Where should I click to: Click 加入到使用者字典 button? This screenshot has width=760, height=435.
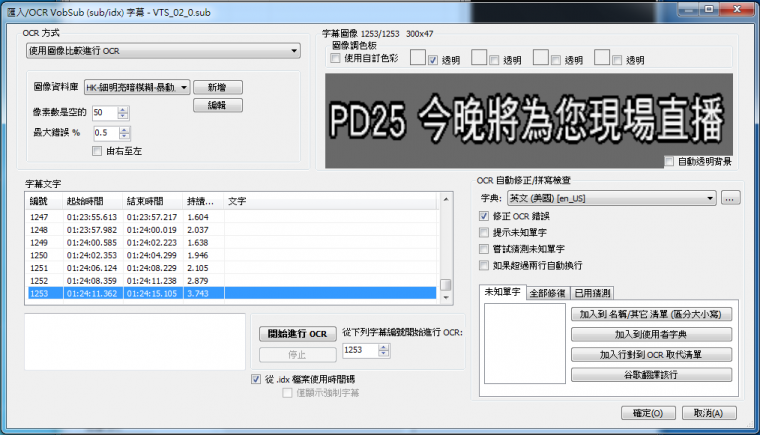point(651,335)
